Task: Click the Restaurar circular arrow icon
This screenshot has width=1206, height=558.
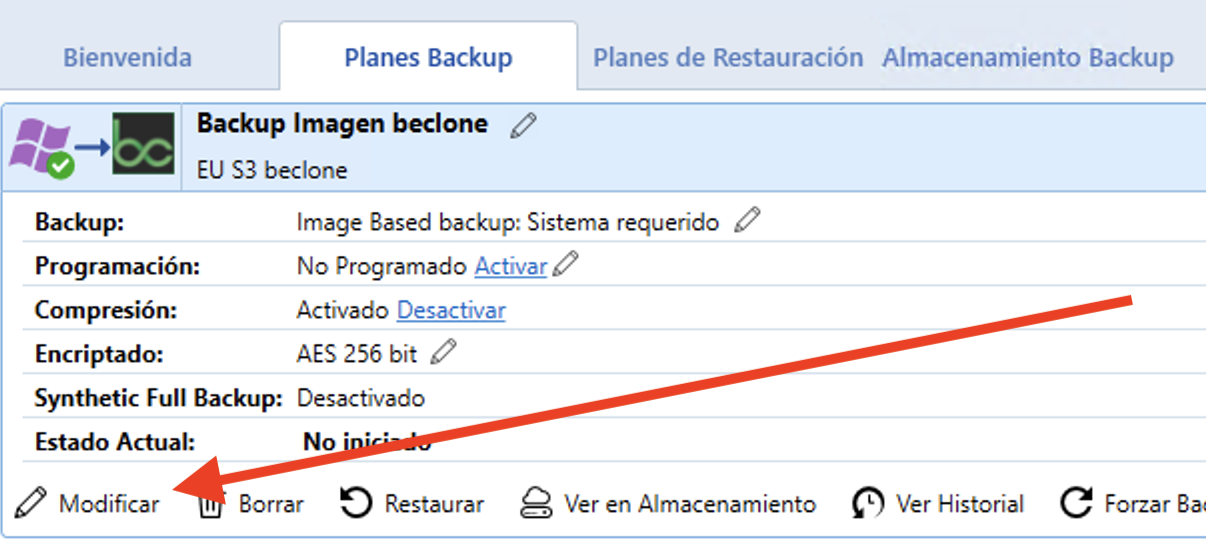Action: (356, 503)
